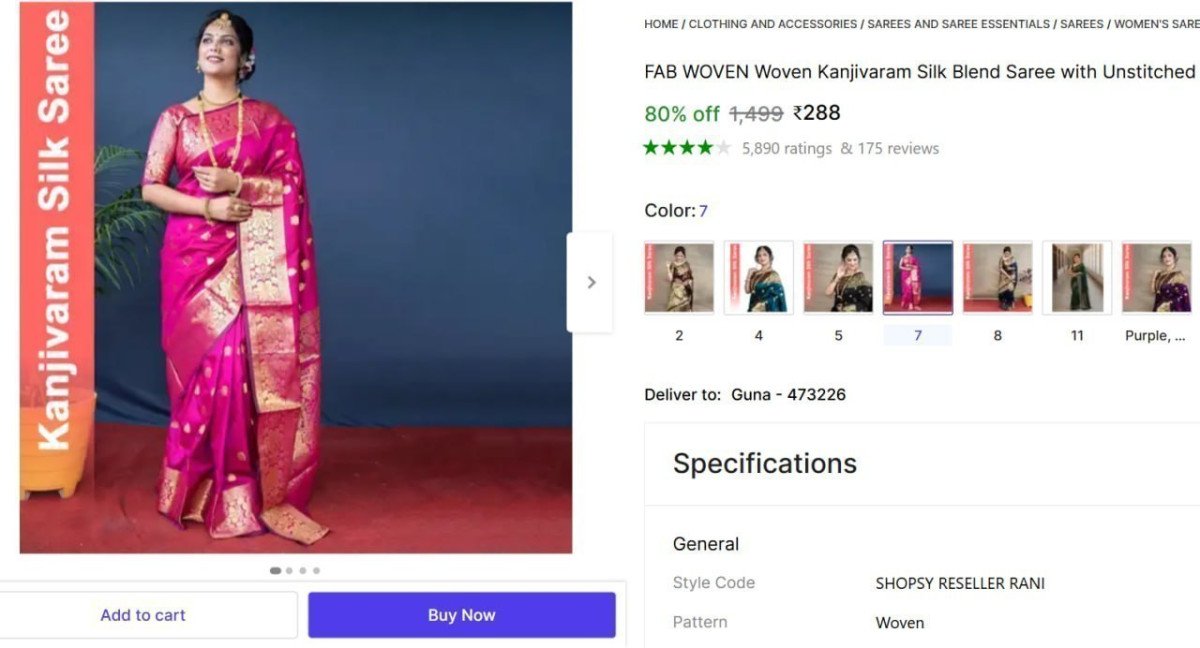
Task: Select the teal saree variant 4
Action: [x=758, y=277]
